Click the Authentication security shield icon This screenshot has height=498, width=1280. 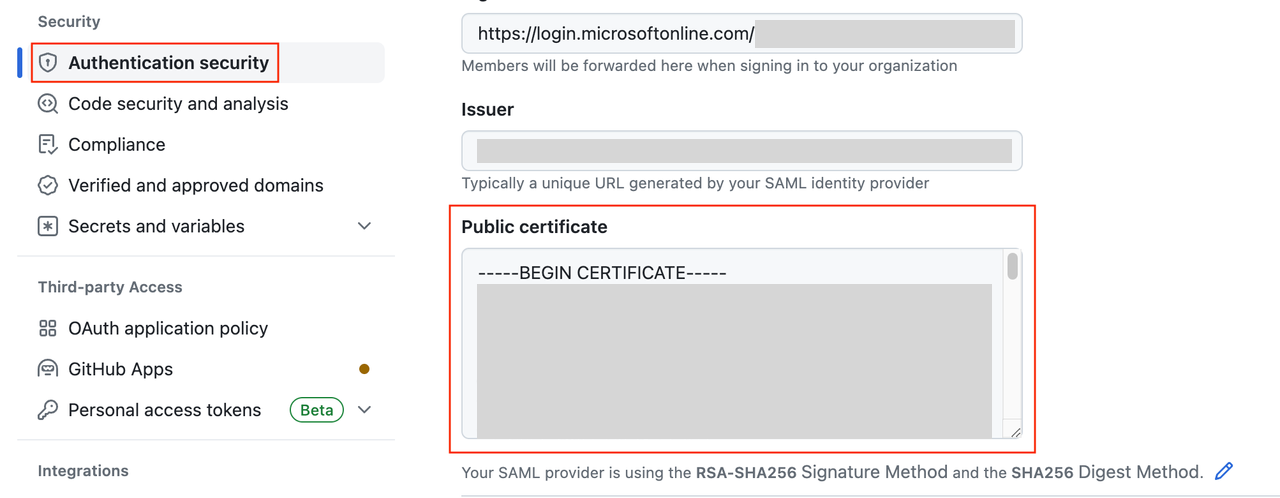(x=47, y=63)
